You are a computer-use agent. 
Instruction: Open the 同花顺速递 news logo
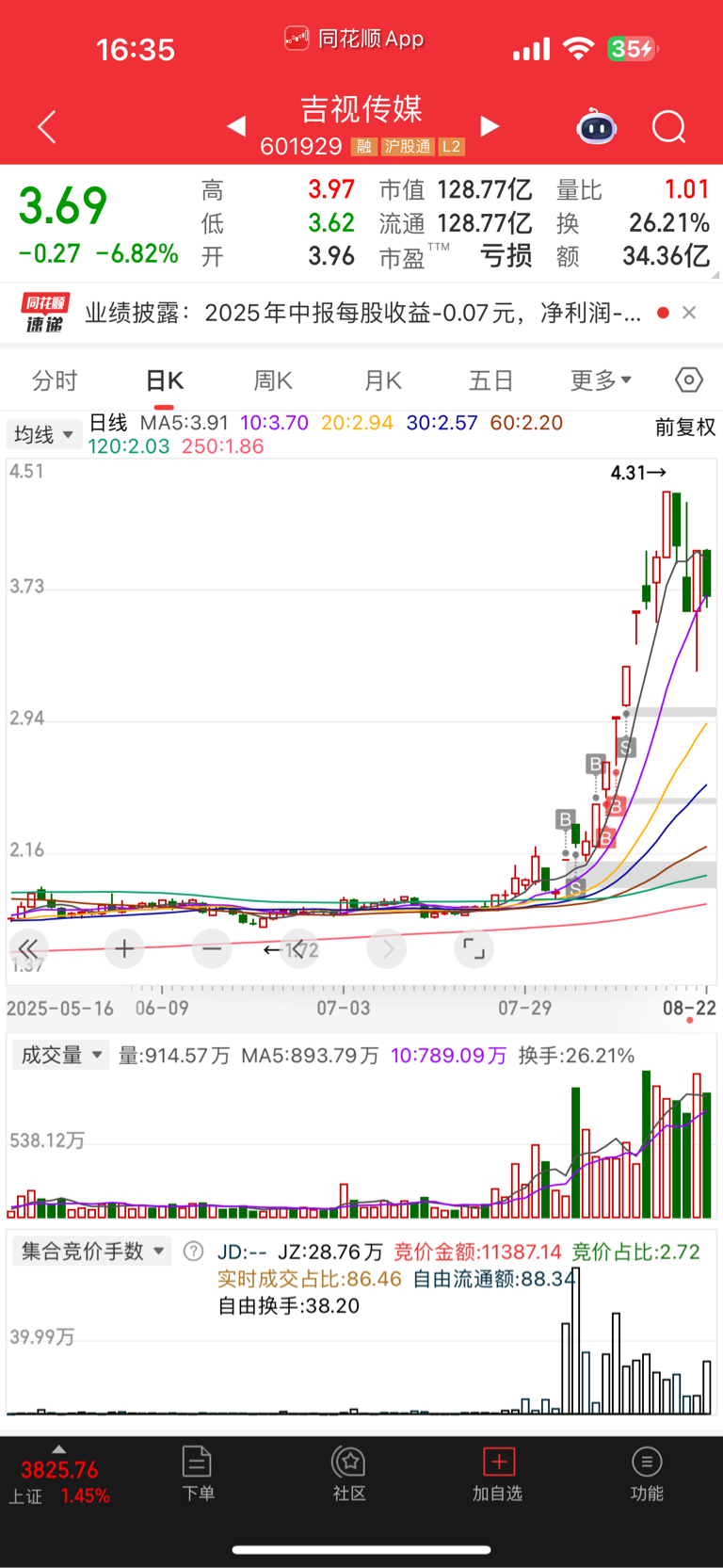[45, 313]
